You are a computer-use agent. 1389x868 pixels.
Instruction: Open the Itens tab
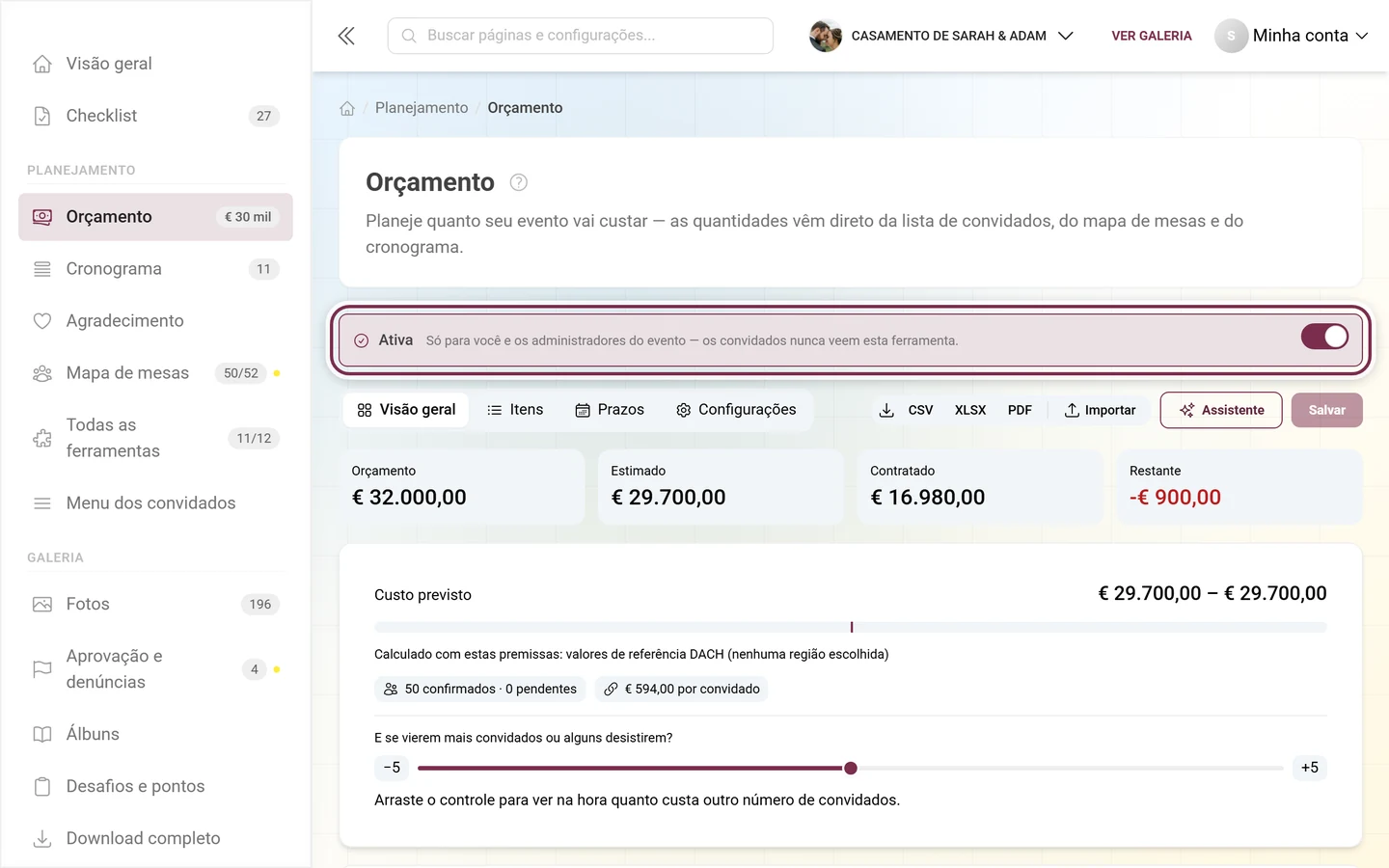pos(515,410)
